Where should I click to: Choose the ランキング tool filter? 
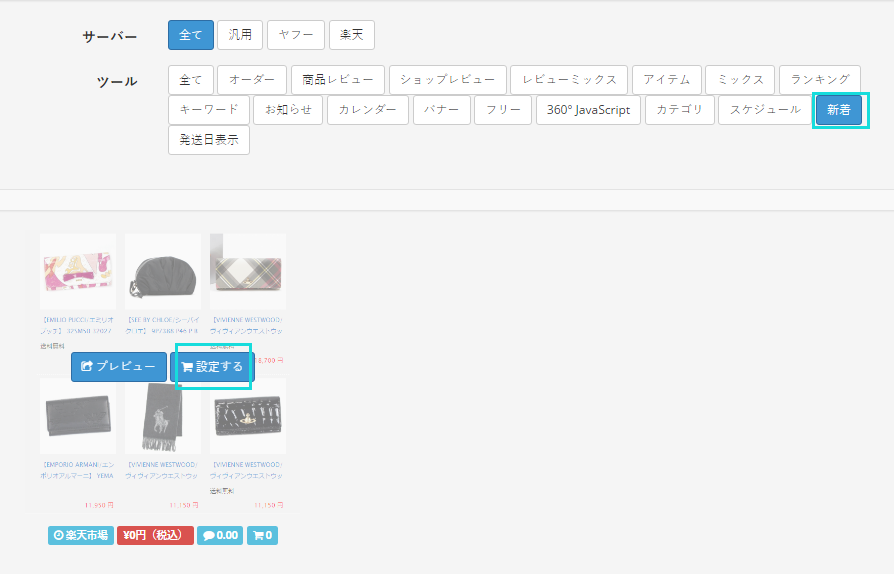pyautogui.click(x=820, y=80)
